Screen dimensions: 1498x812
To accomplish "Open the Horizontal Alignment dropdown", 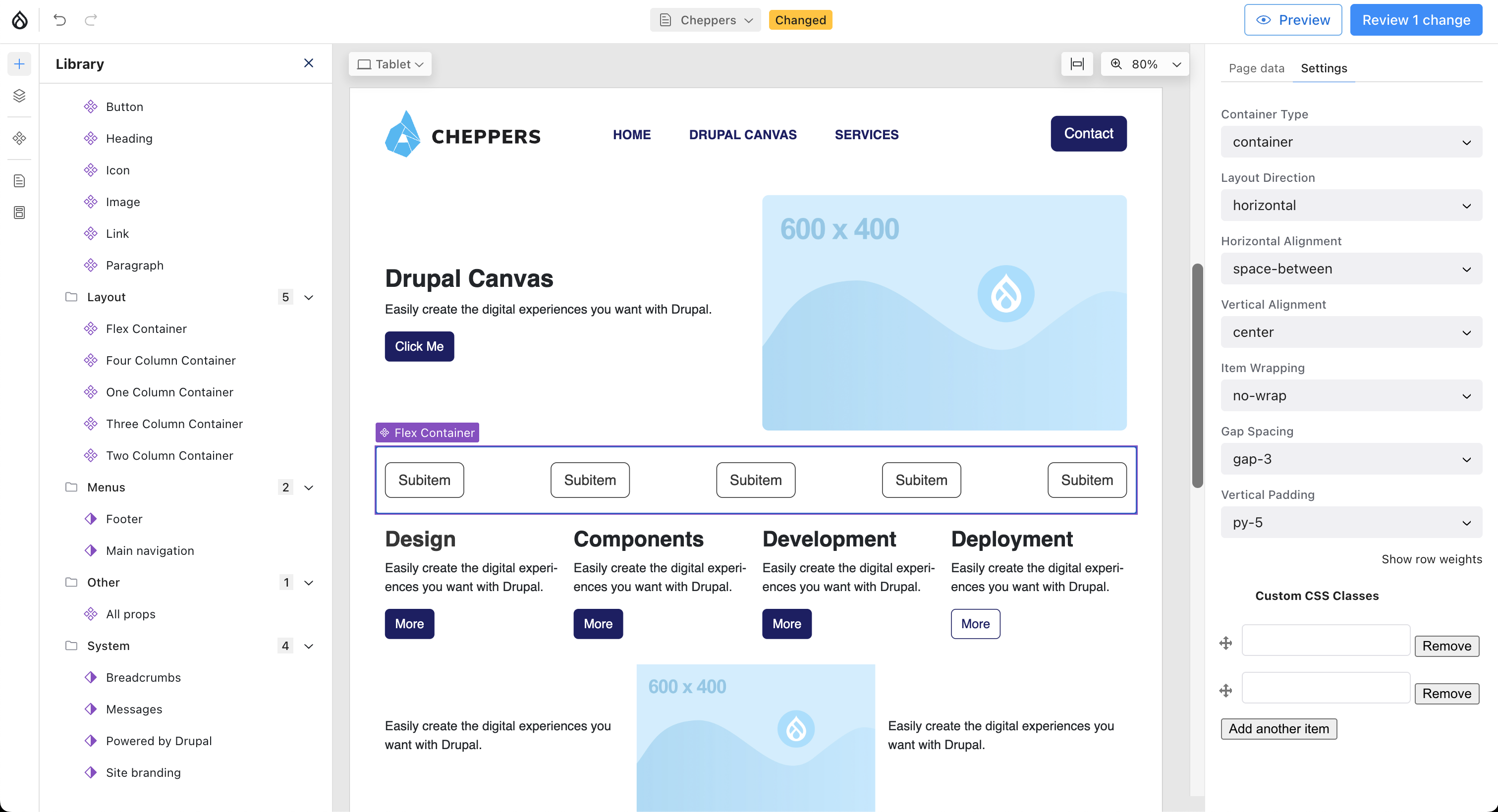I will pos(1351,269).
